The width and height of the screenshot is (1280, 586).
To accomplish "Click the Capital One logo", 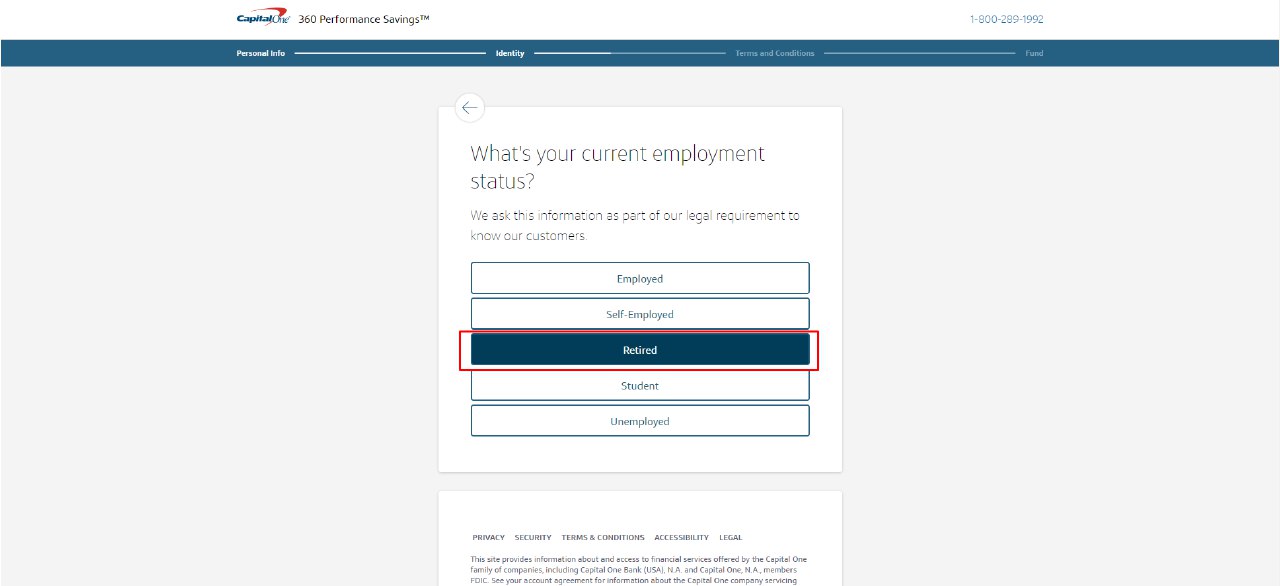I will pyautogui.click(x=262, y=18).
